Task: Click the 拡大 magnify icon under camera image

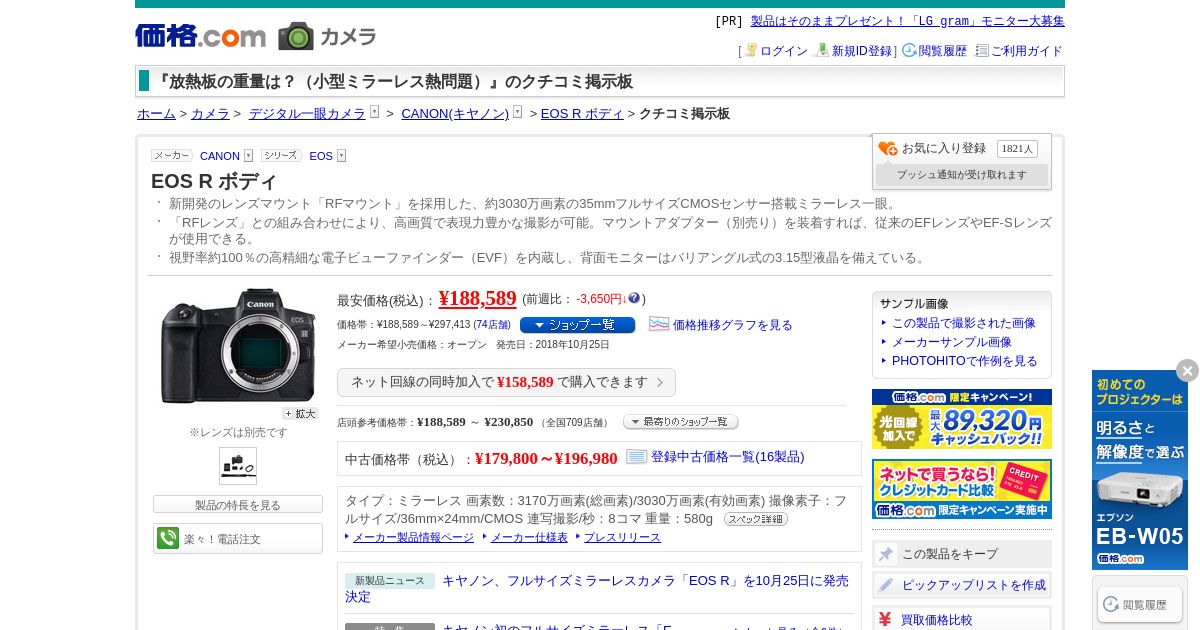Action: point(300,413)
